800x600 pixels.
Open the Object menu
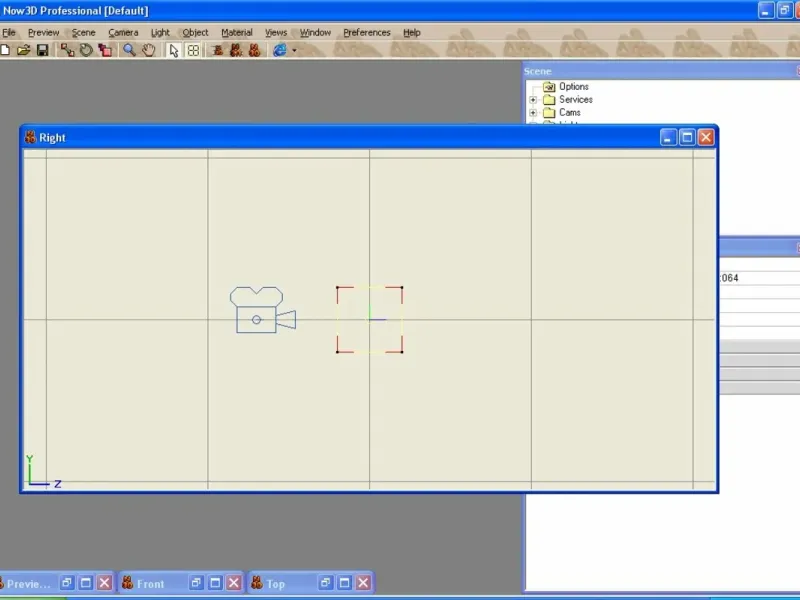[195, 33]
